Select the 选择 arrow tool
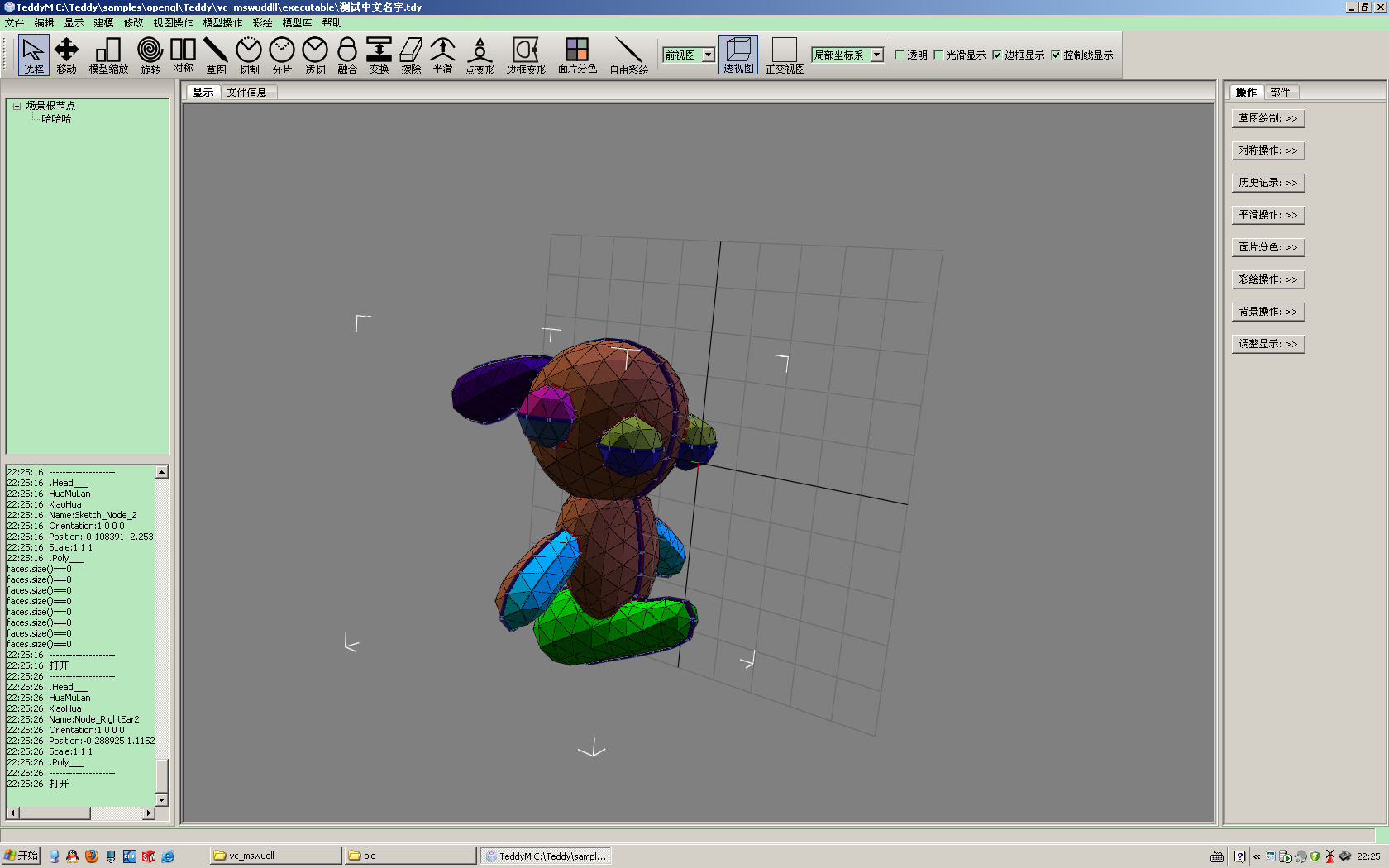This screenshot has width=1389, height=868. [x=34, y=55]
